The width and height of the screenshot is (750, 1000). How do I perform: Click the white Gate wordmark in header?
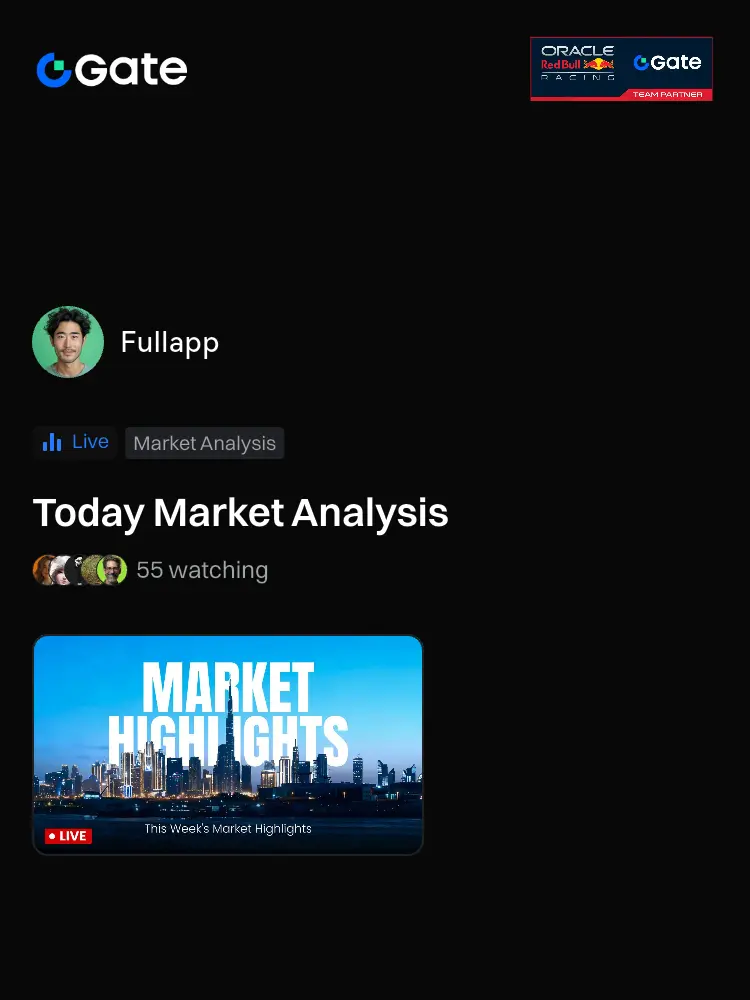click(131, 70)
